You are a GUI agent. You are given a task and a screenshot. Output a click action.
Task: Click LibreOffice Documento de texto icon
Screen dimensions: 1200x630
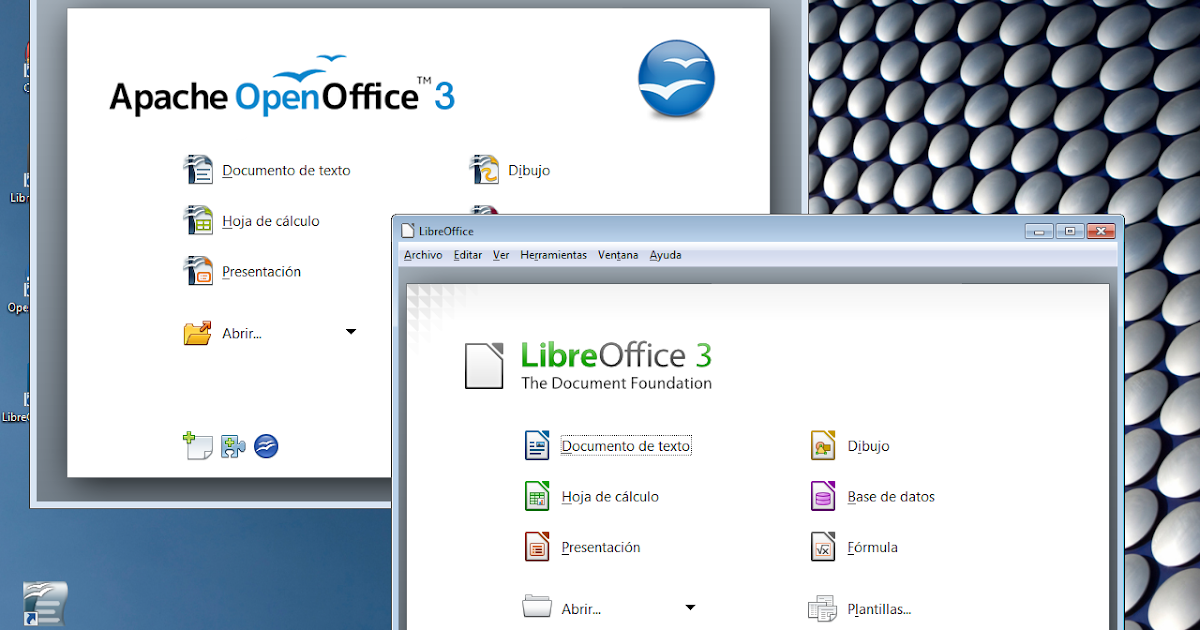(537, 446)
